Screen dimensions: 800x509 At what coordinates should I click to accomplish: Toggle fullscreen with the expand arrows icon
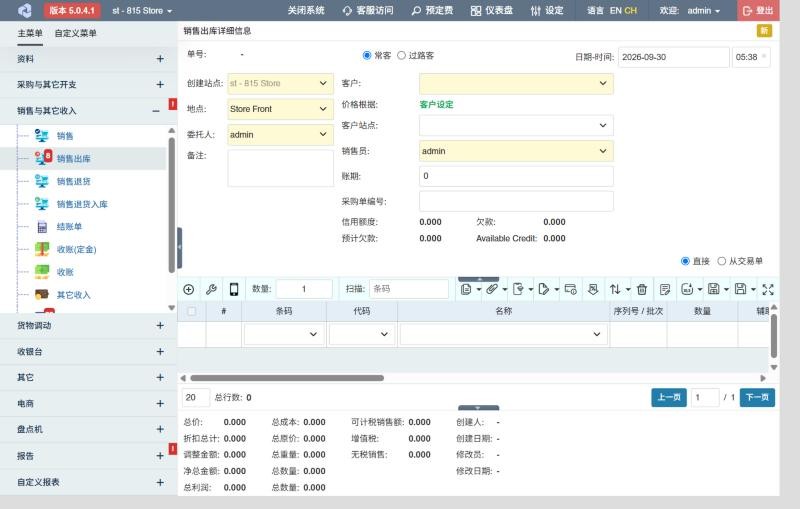(x=768, y=289)
